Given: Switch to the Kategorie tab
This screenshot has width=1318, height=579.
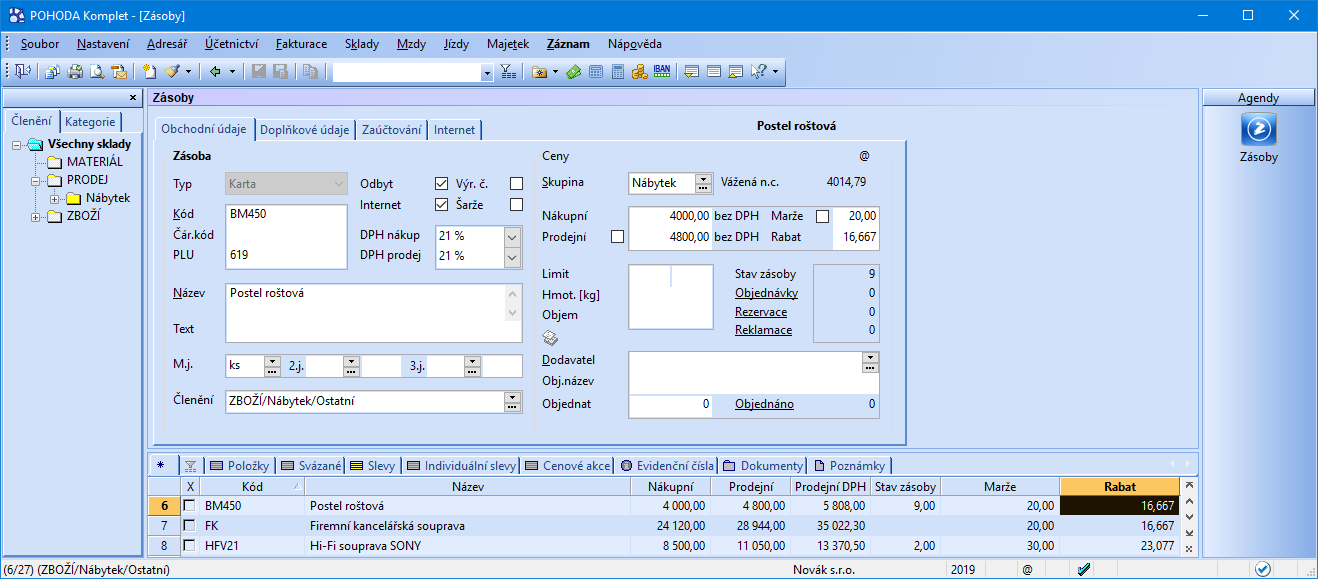Looking at the screenshot, I should [x=91, y=122].
